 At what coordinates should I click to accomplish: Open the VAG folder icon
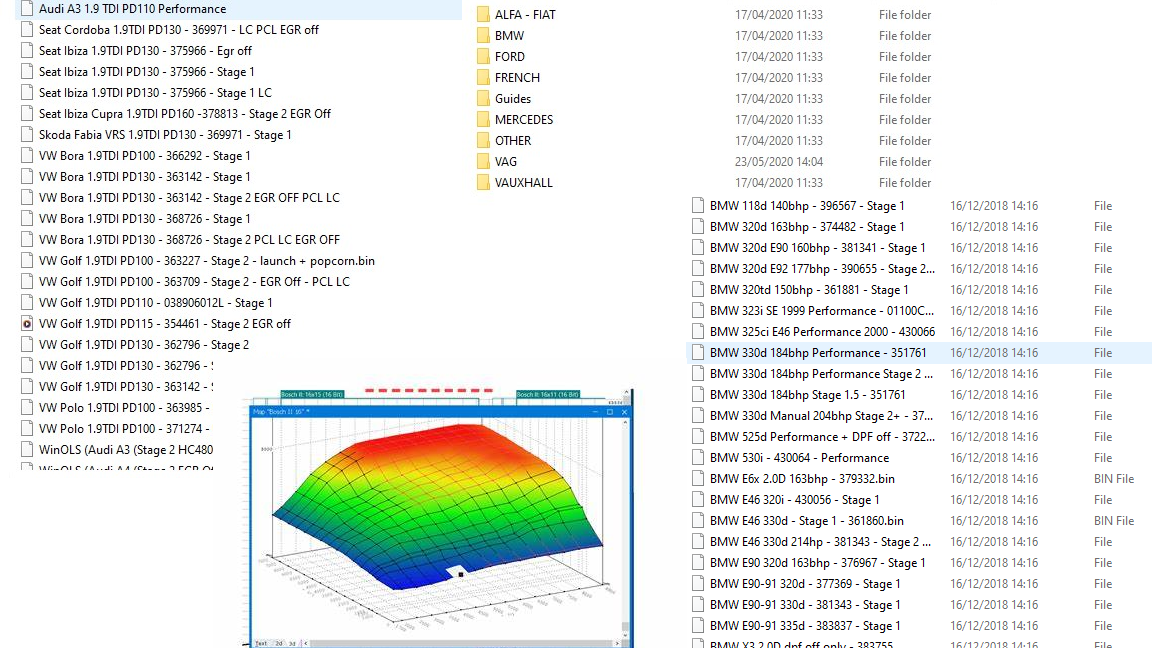tap(483, 162)
